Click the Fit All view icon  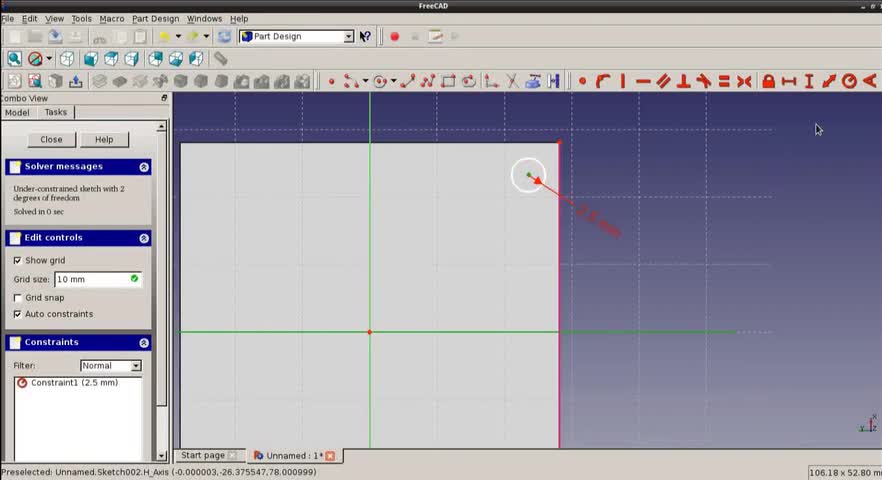point(14,59)
